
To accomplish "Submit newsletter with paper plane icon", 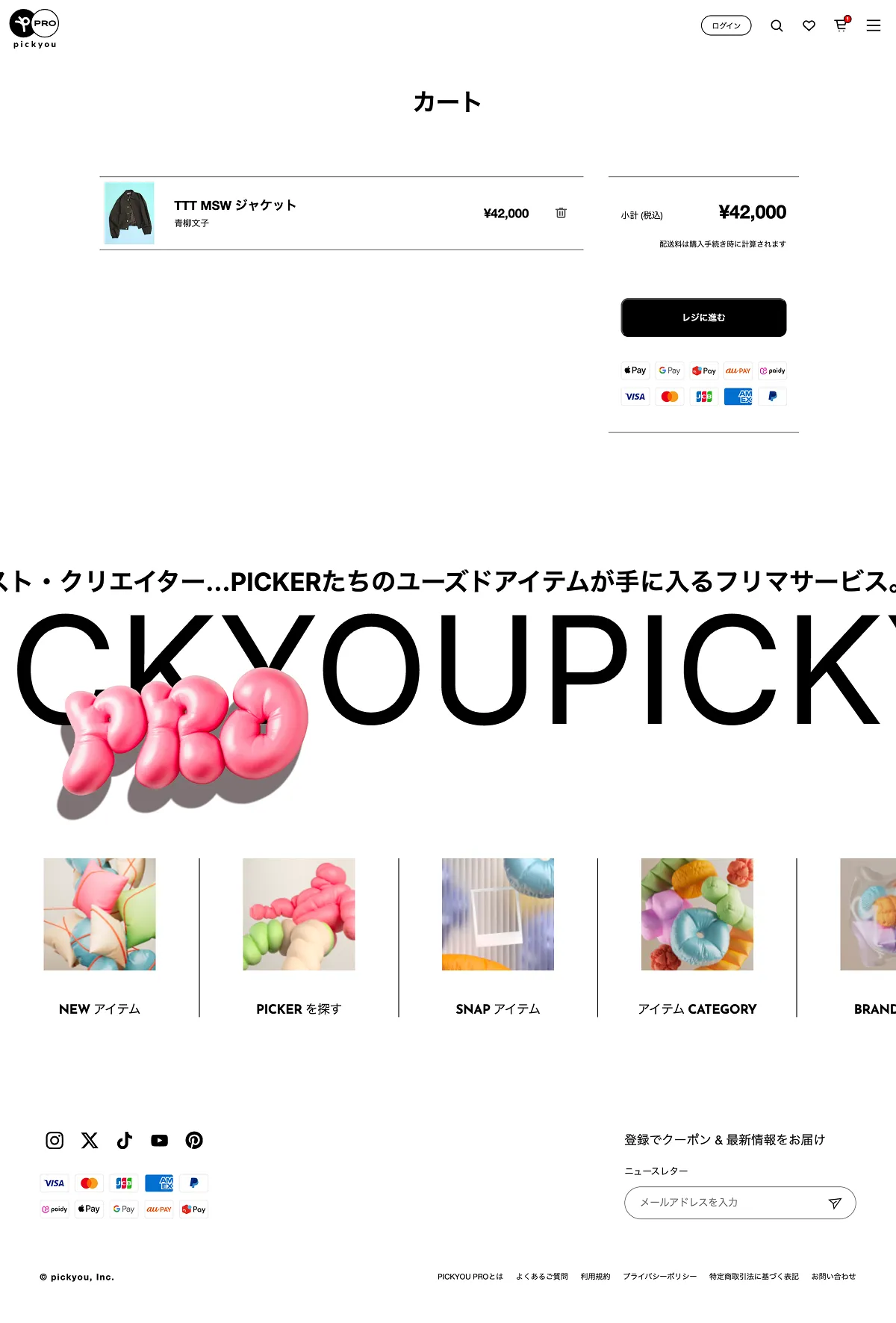I will [x=835, y=1203].
